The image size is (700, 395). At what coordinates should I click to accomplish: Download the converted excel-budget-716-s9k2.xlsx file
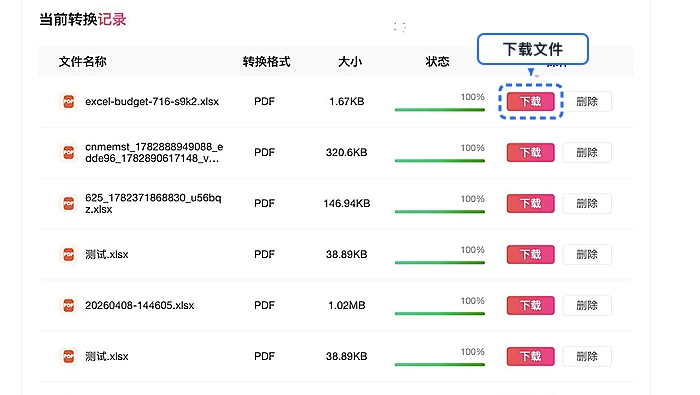click(x=530, y=101)
